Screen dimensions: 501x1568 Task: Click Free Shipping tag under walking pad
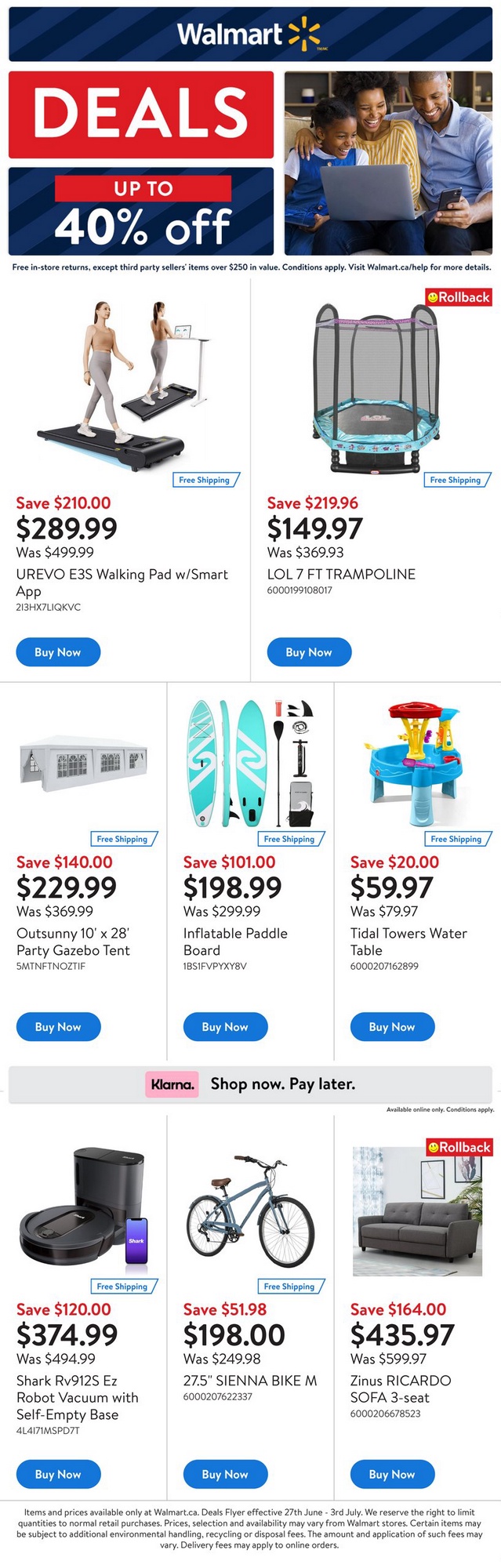click(205, 480)
